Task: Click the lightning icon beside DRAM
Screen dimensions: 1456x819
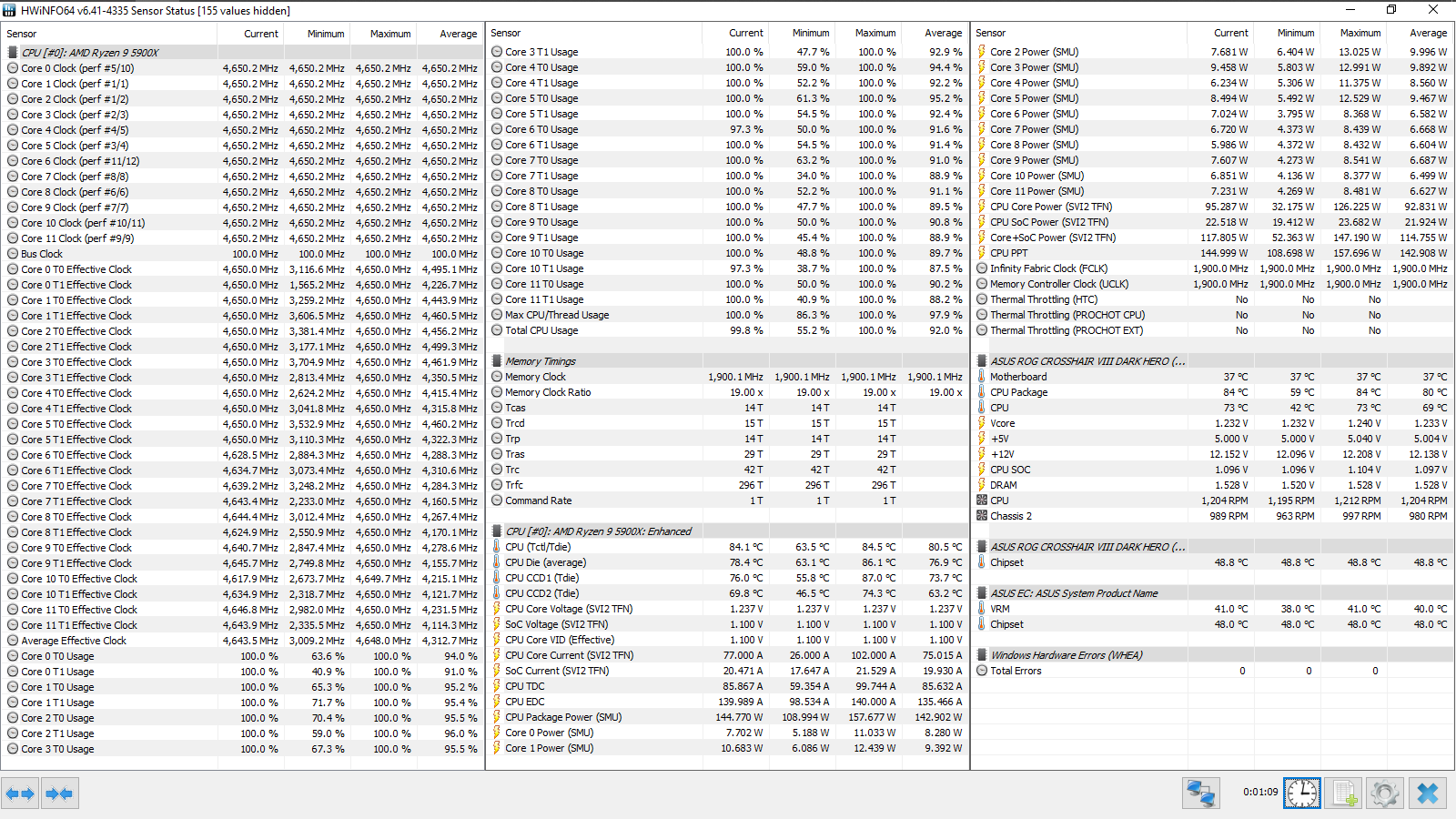Action: (982, 485)
